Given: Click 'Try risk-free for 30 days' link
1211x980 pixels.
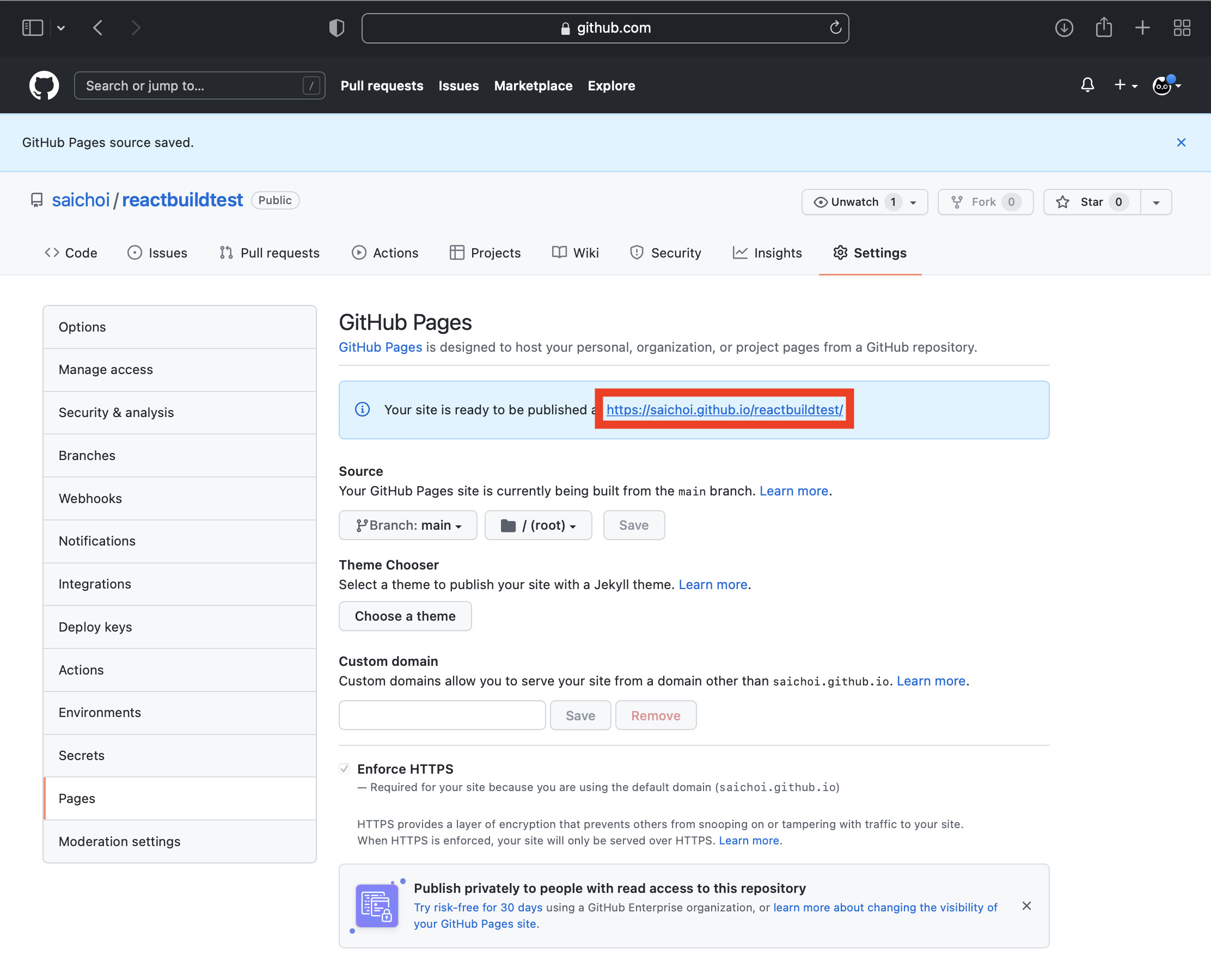Looking at the screenshot, I should tap(478, 907).
